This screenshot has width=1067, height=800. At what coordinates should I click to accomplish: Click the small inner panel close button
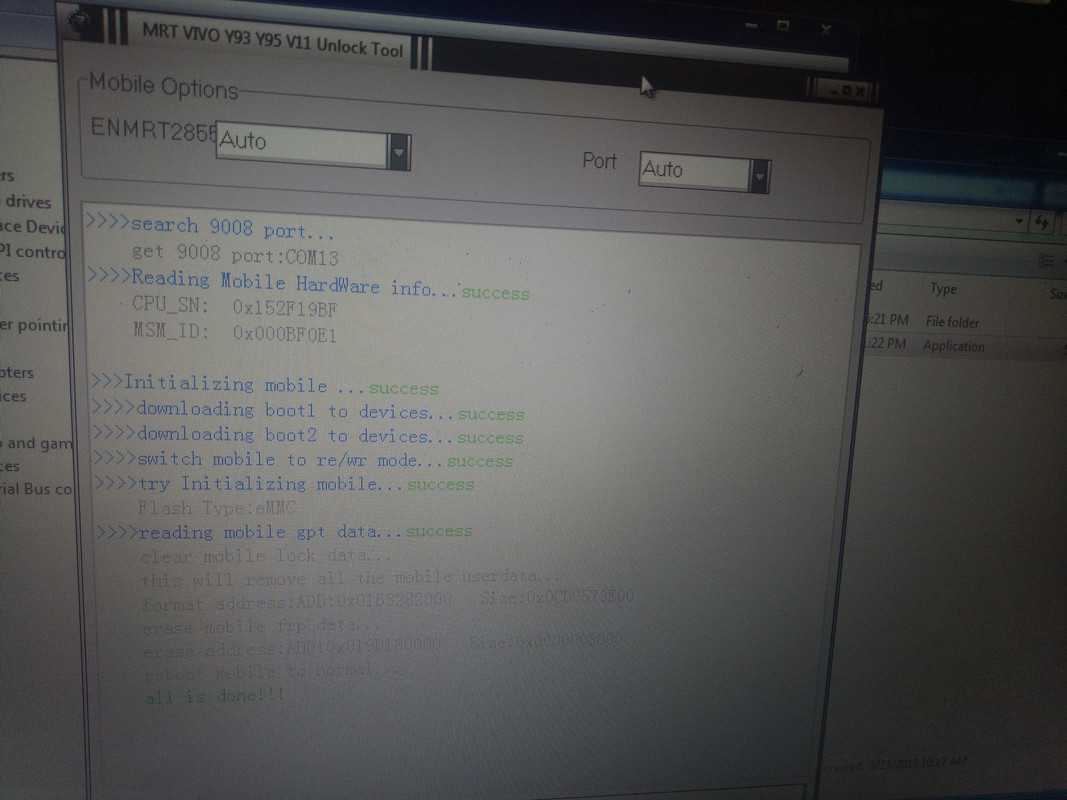[x=859, y=90]
